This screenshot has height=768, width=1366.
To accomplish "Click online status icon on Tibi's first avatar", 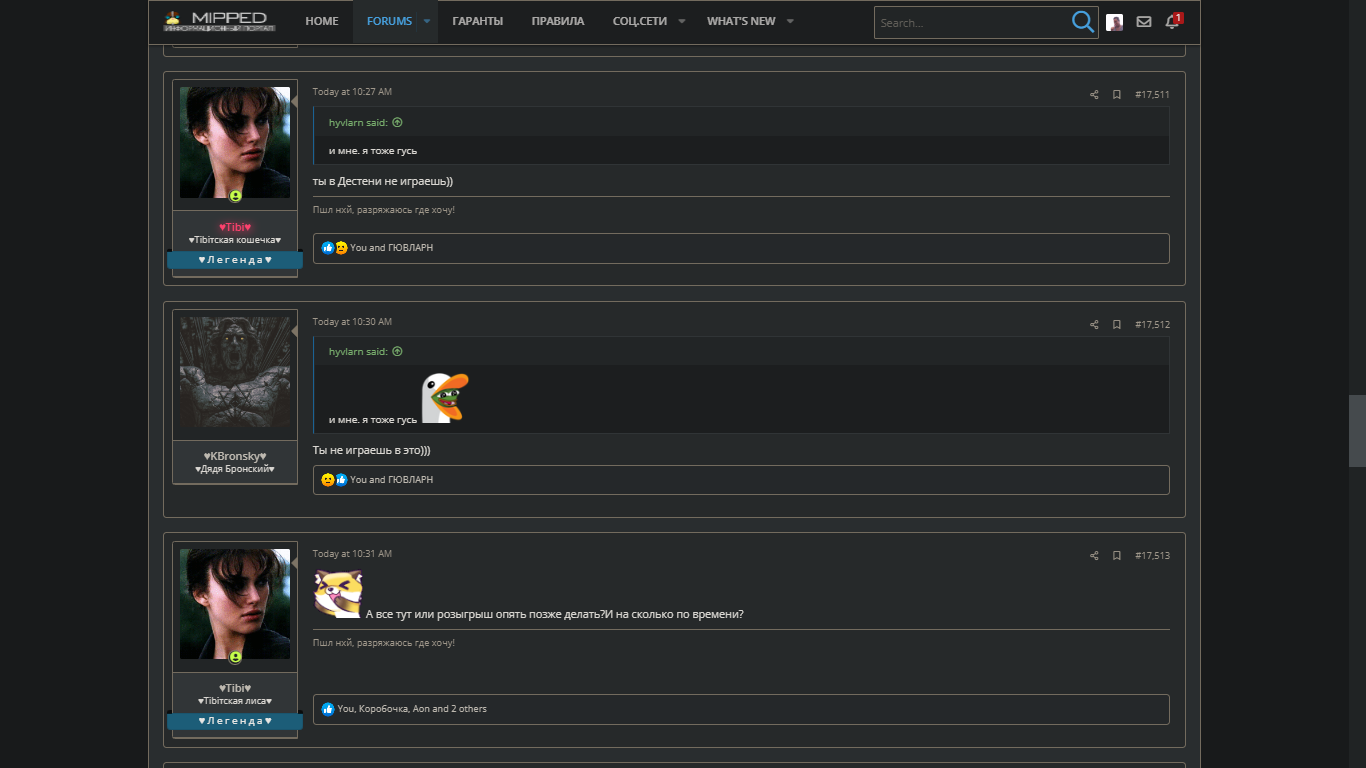I will [x=236, y=196].
